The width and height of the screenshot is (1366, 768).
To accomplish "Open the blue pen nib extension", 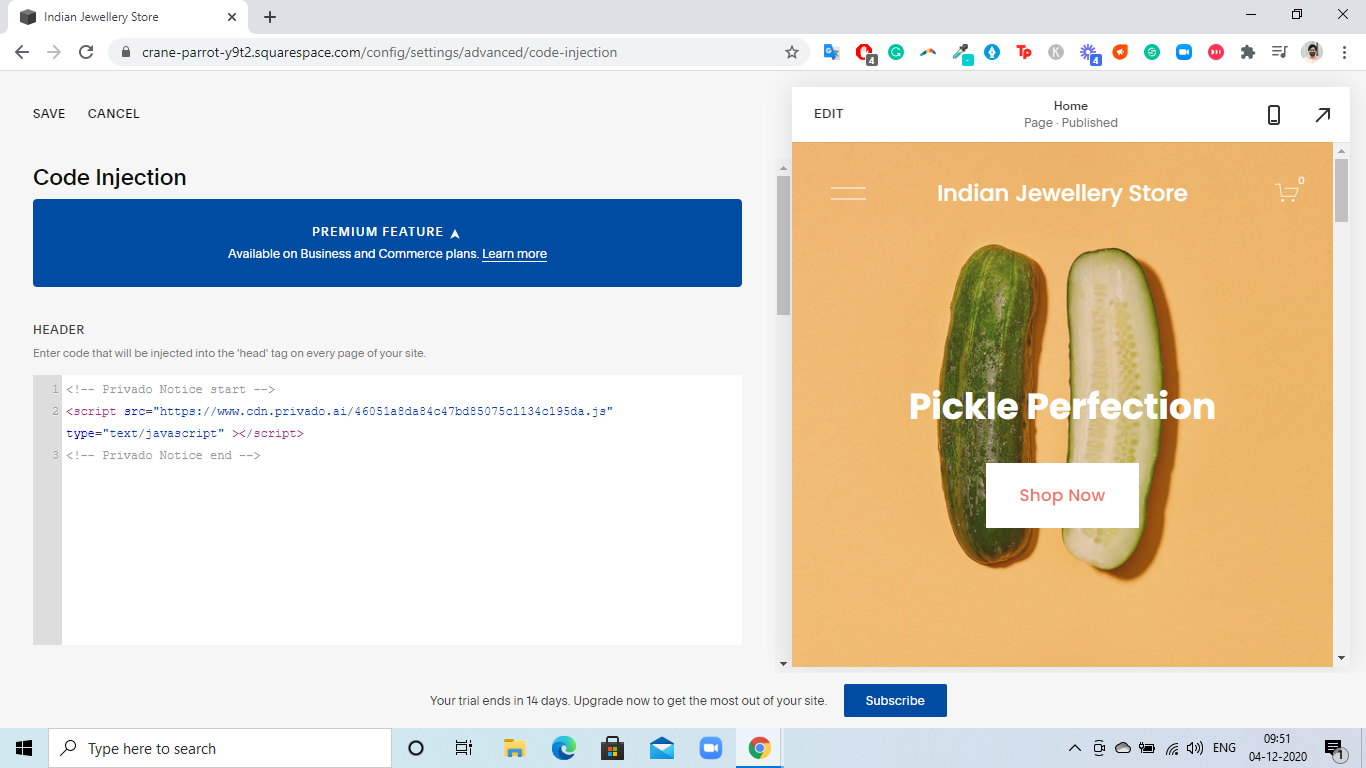I will tap(992, 52).
